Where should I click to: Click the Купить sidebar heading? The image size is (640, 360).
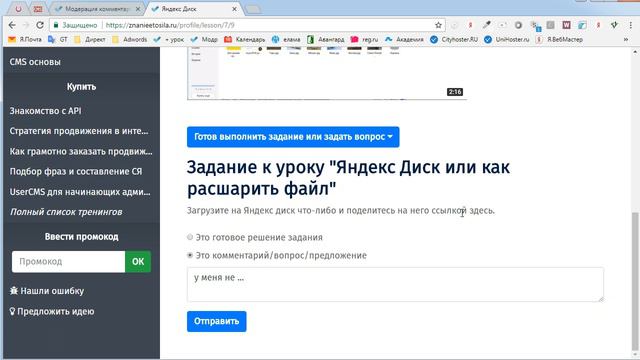[81, 87]
